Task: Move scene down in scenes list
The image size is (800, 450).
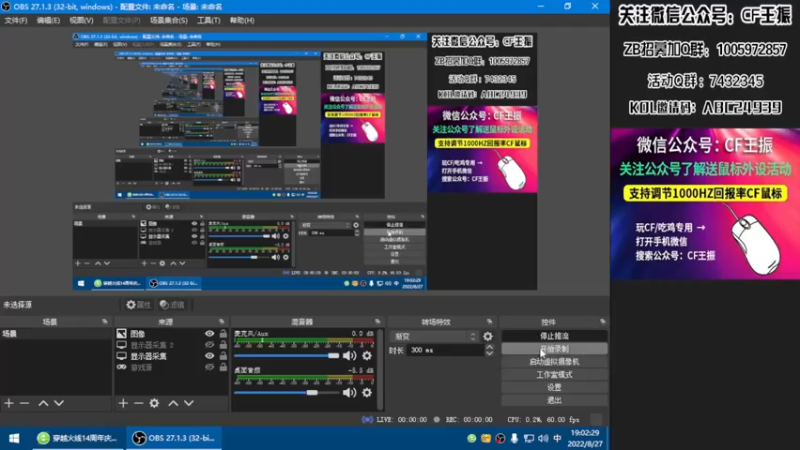Action: tap(59, 403)
